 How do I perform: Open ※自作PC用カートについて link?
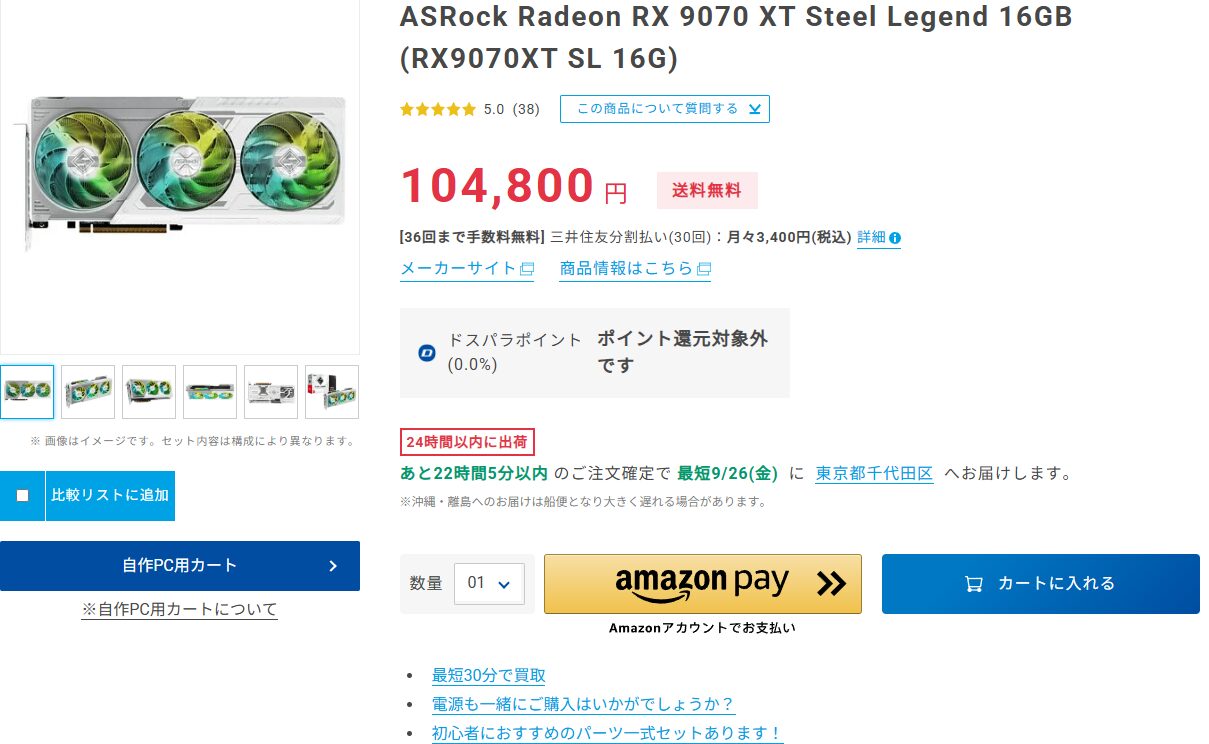[180, 609]
